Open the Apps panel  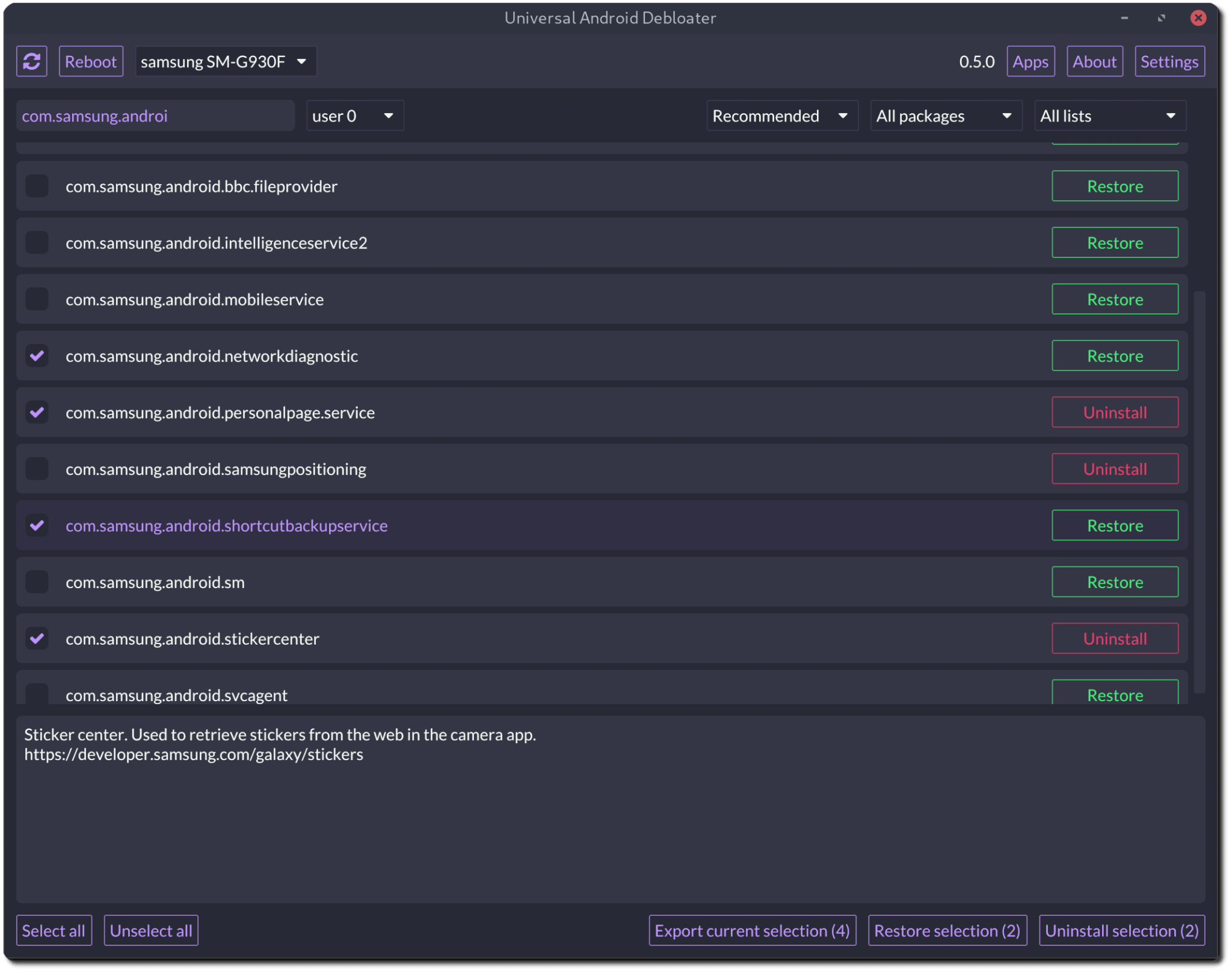(1030, 61)
